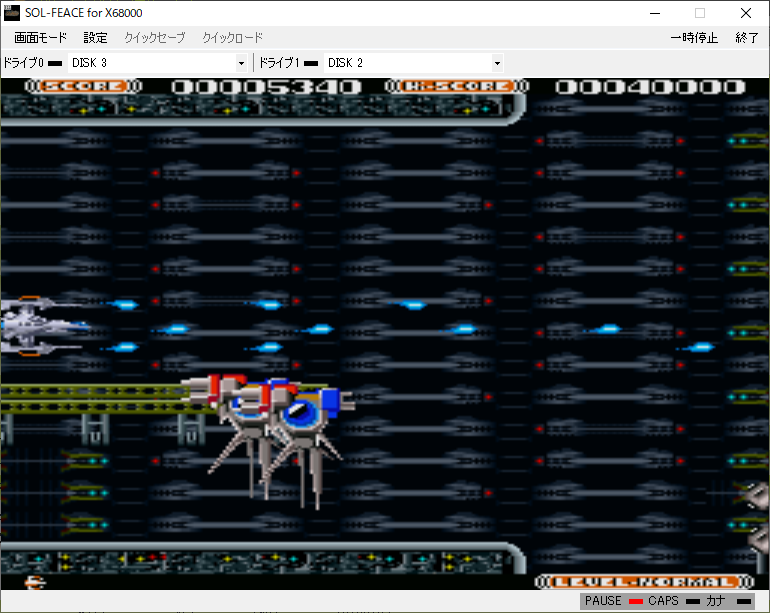Select the DISK 3 combo box field
770x613 pixels.
157,63
